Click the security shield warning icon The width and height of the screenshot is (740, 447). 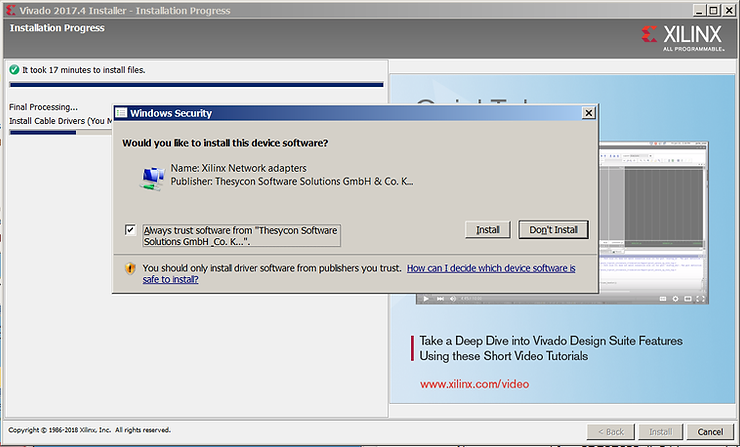(x=130, y=268)
